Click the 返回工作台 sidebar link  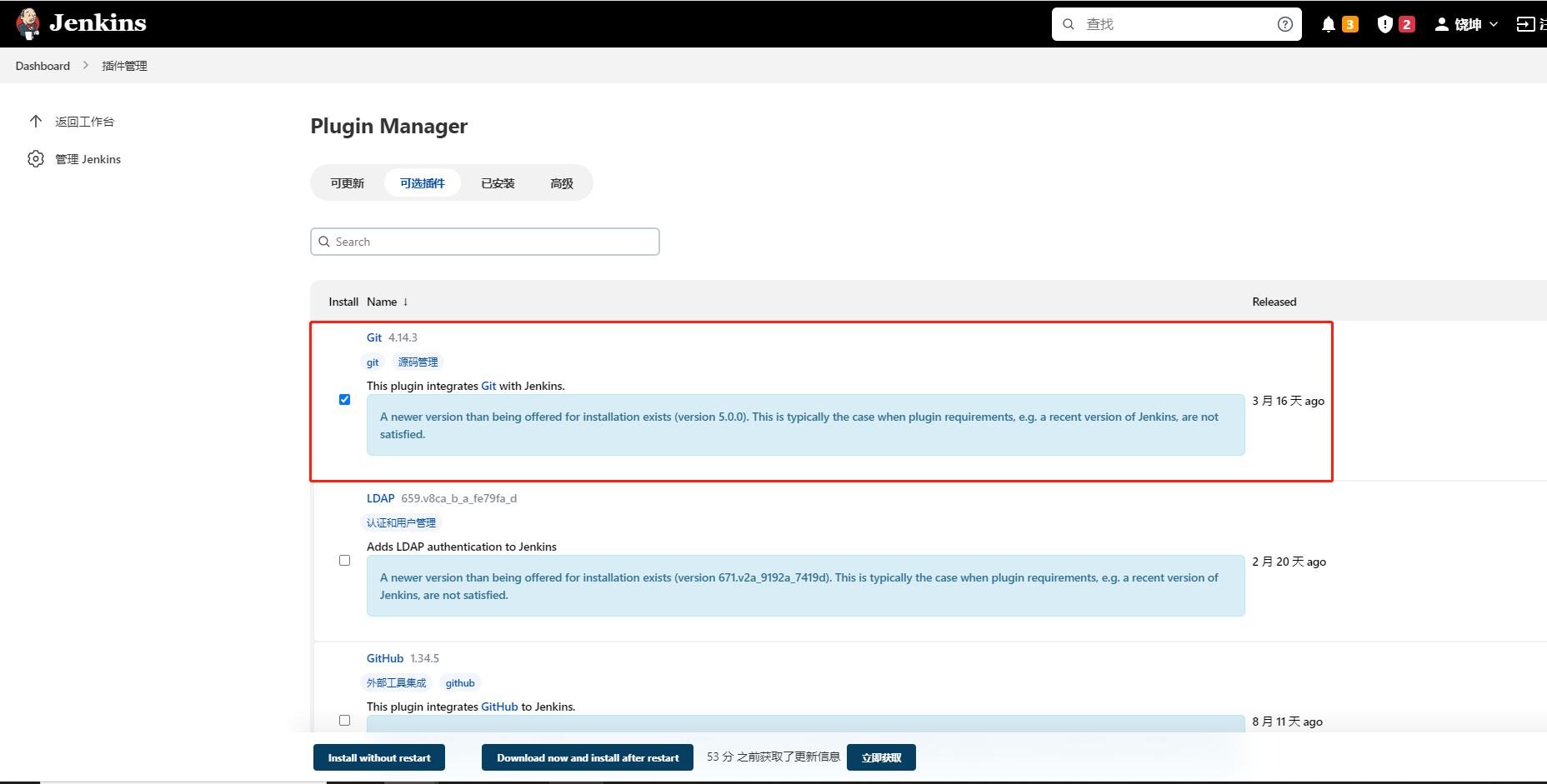(84, 122)
